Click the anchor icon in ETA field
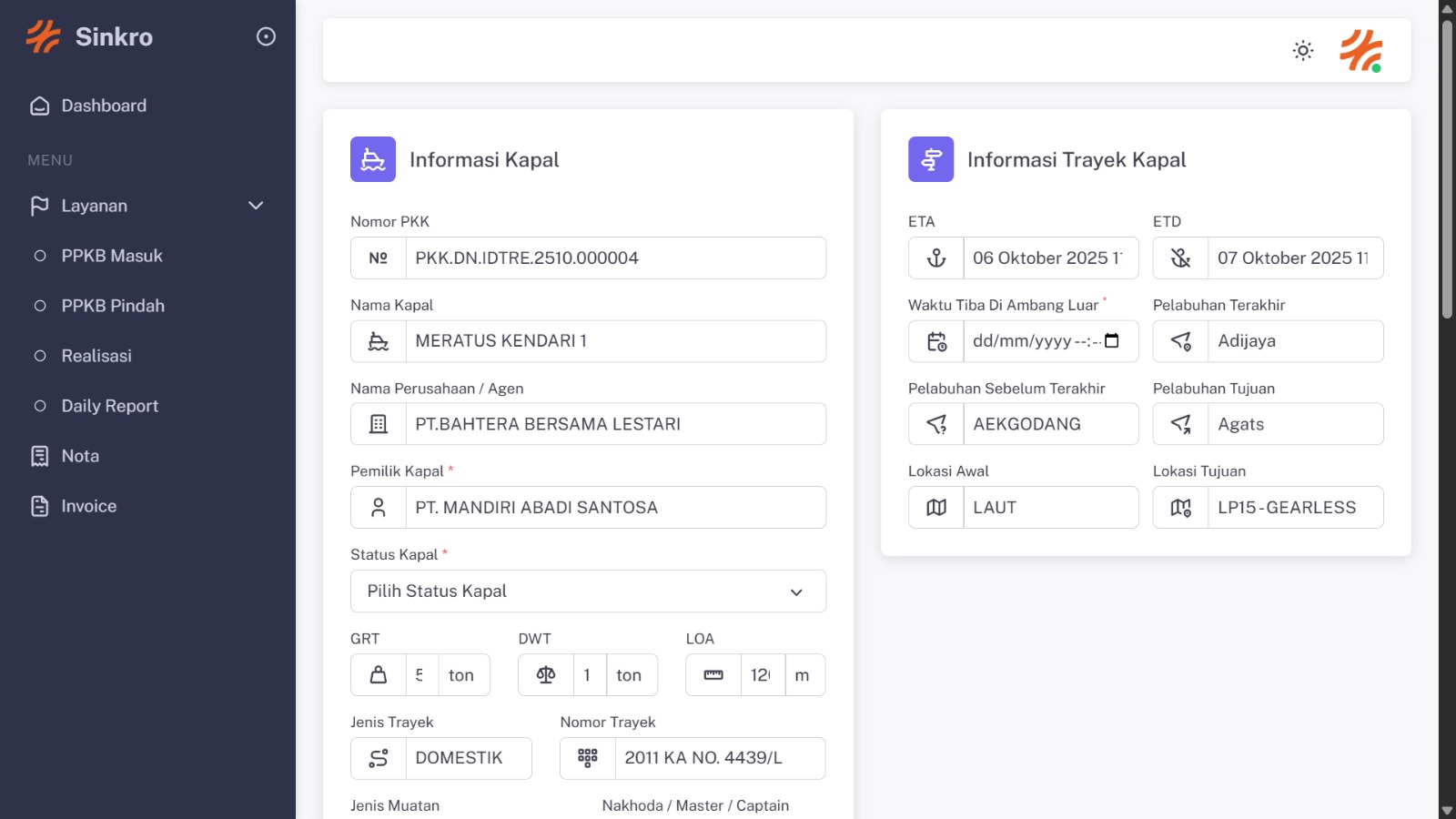This screenshot has height=819, width=1456. [936, 258]
